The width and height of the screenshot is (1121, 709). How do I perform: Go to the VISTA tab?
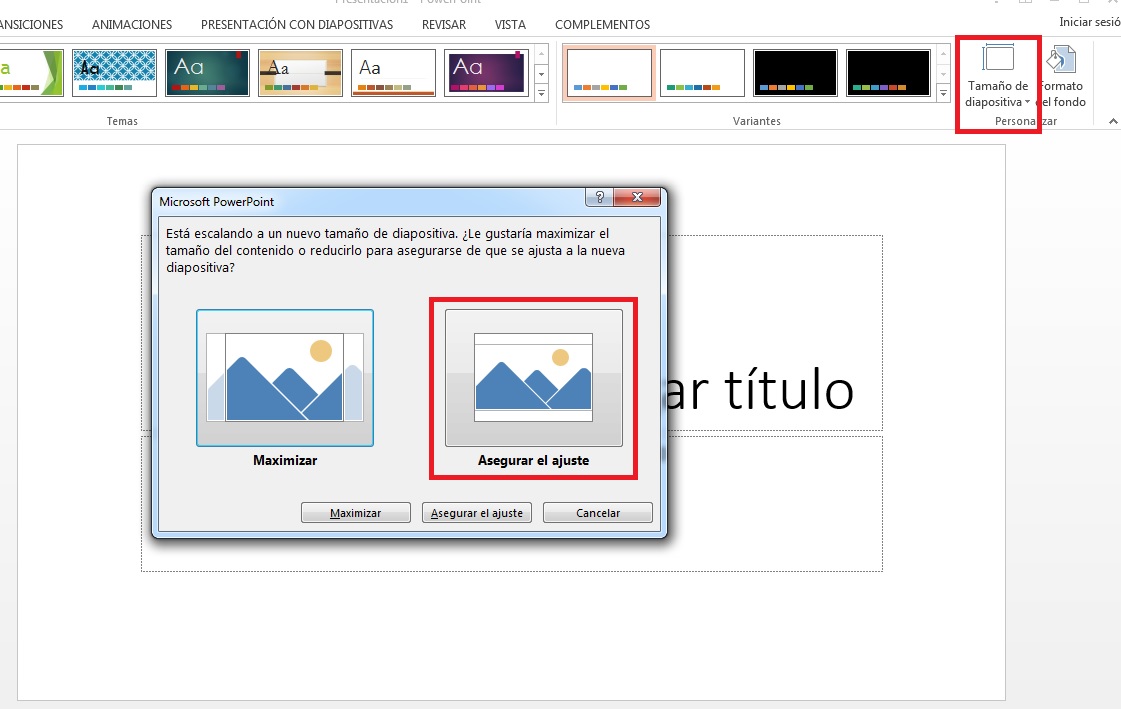click(x=510, y=24)
